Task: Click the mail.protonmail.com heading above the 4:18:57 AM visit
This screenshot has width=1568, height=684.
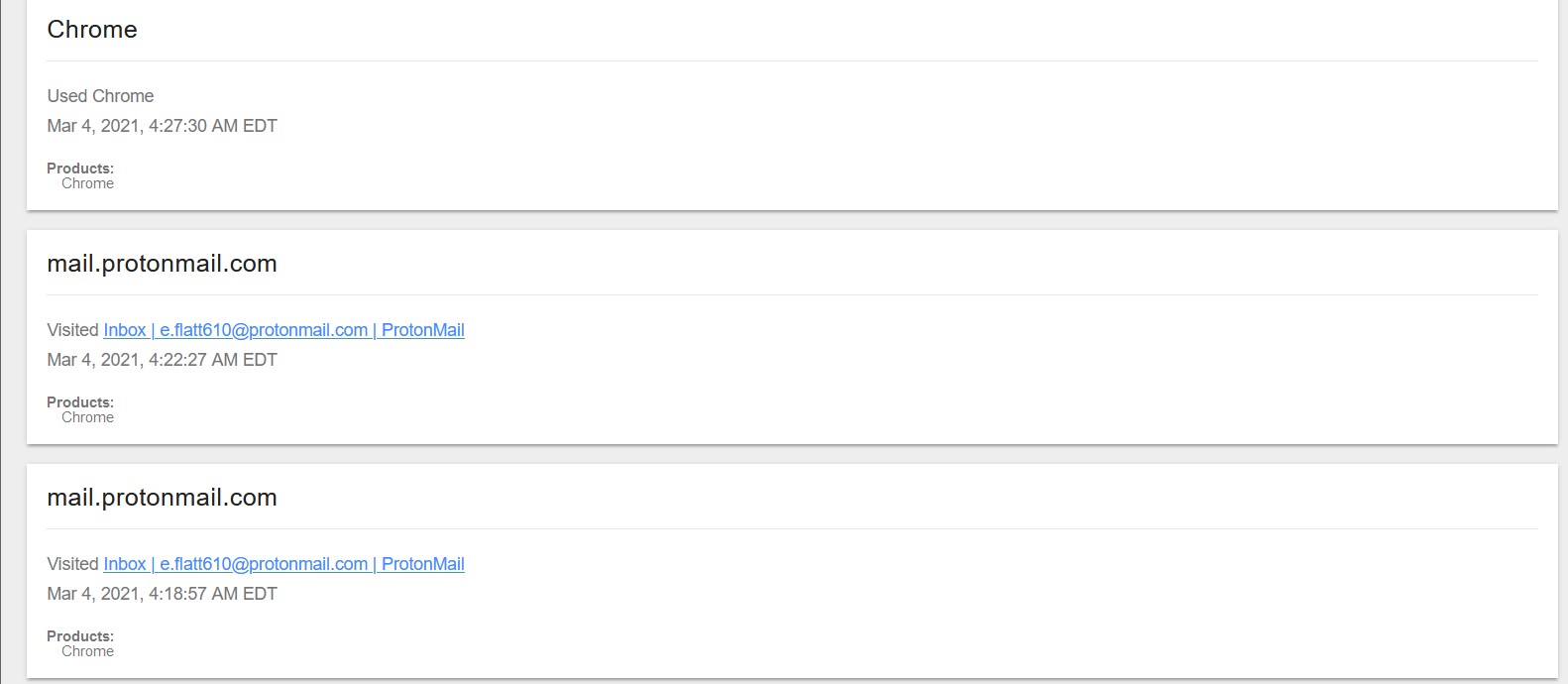Action: point(162,498)
